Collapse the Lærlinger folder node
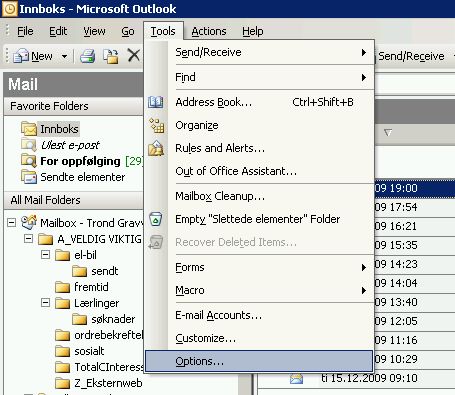 [x=45, y=303]
